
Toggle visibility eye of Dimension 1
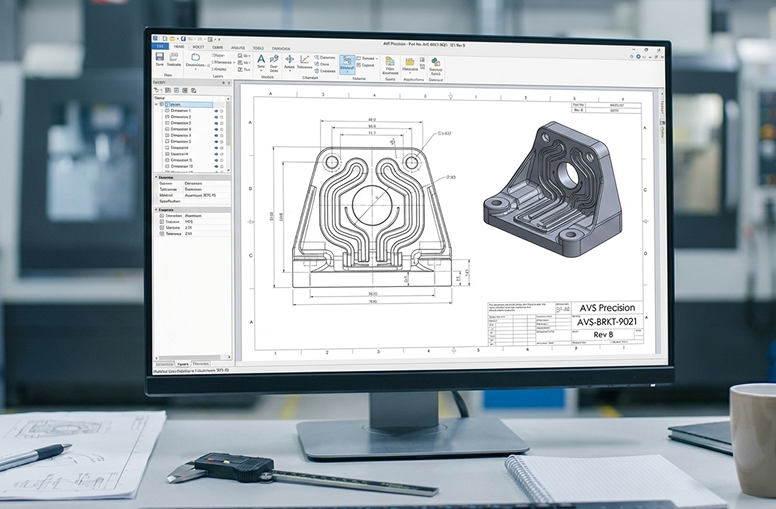(x=217, y=110)
